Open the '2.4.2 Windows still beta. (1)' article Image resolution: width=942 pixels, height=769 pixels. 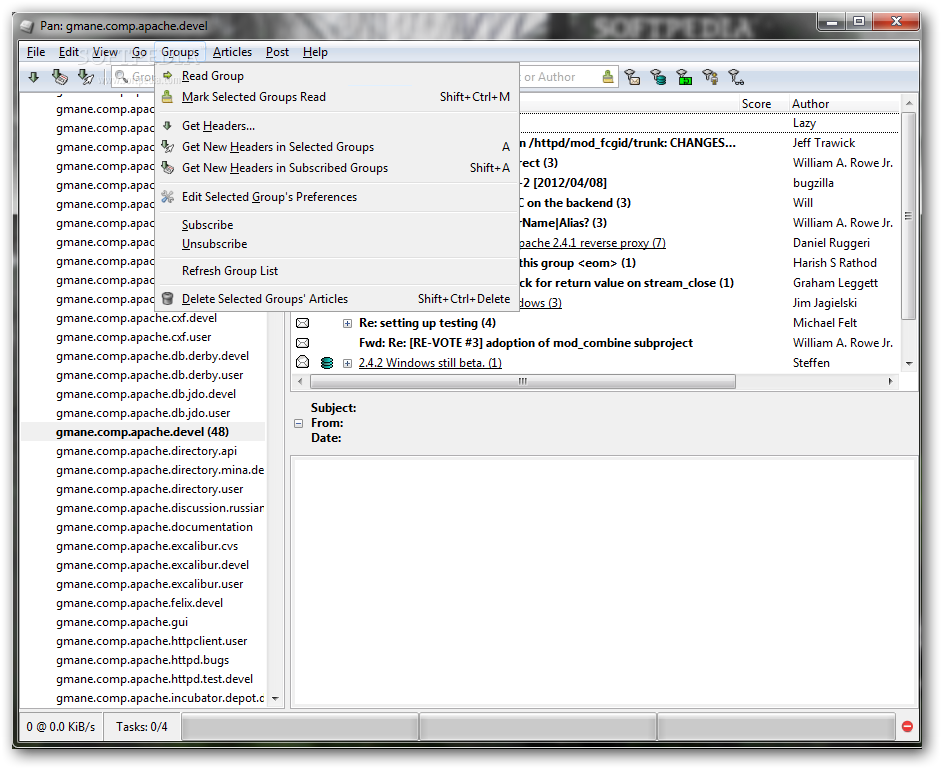(x=430, y=363)
